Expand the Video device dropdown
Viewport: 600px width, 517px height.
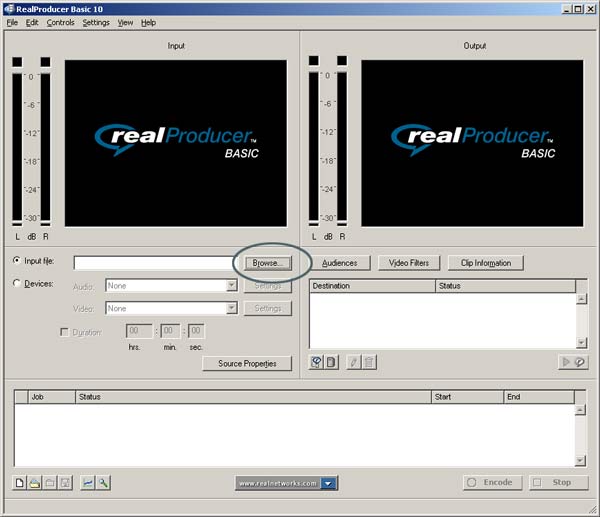coord(231,308)
